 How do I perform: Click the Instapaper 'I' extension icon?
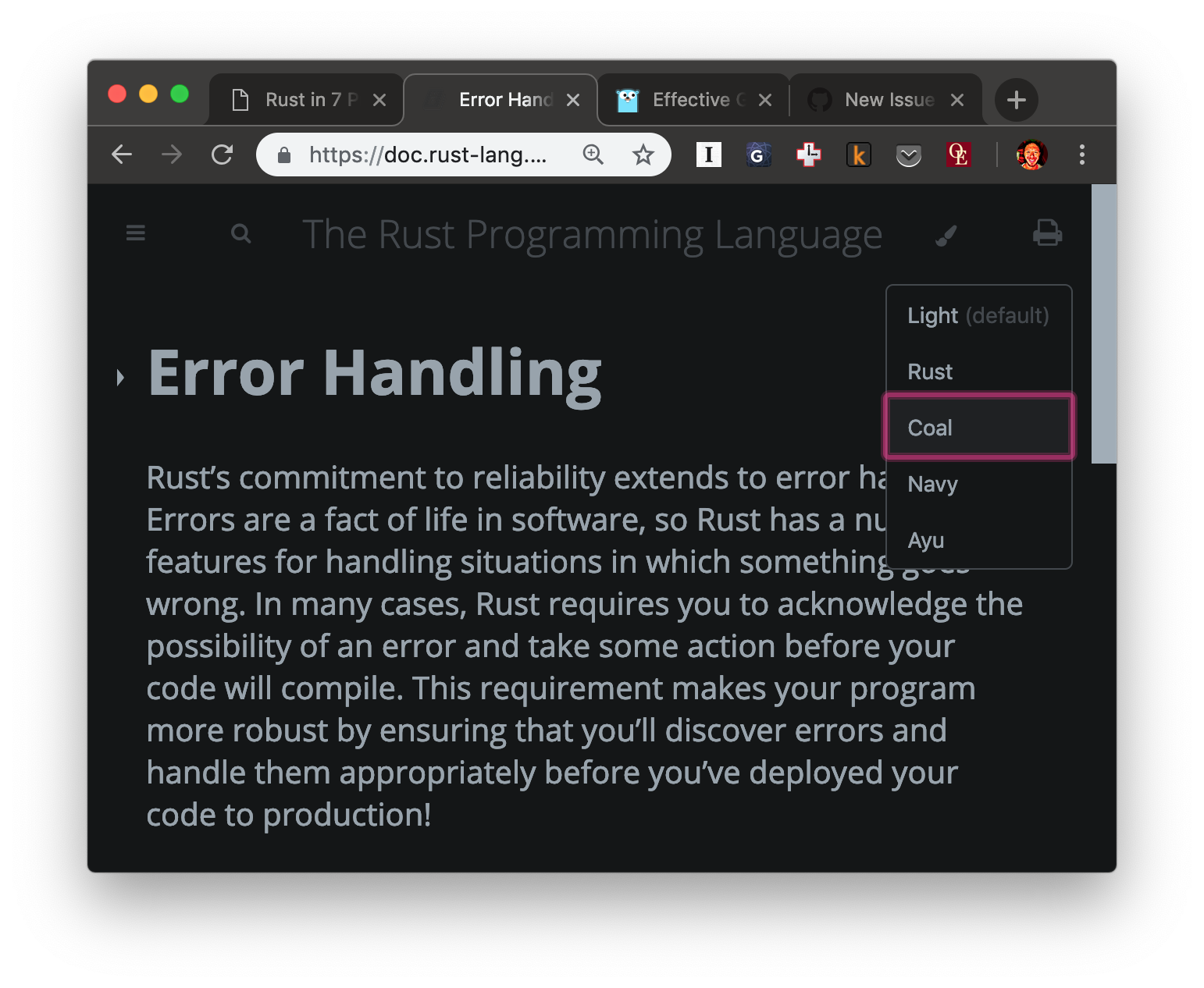click(708, 155)
